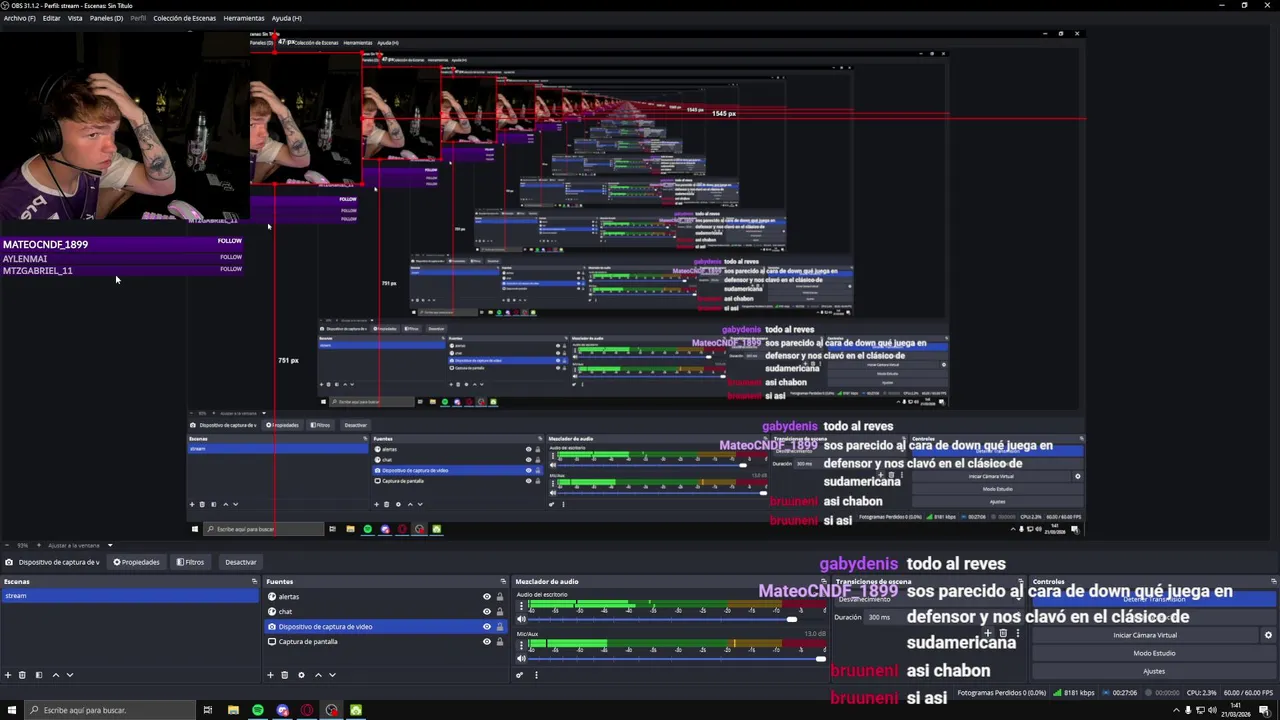Open Ajustes from the Controles panel
The image size is (1280, 720).
(x=1154, y=671)
